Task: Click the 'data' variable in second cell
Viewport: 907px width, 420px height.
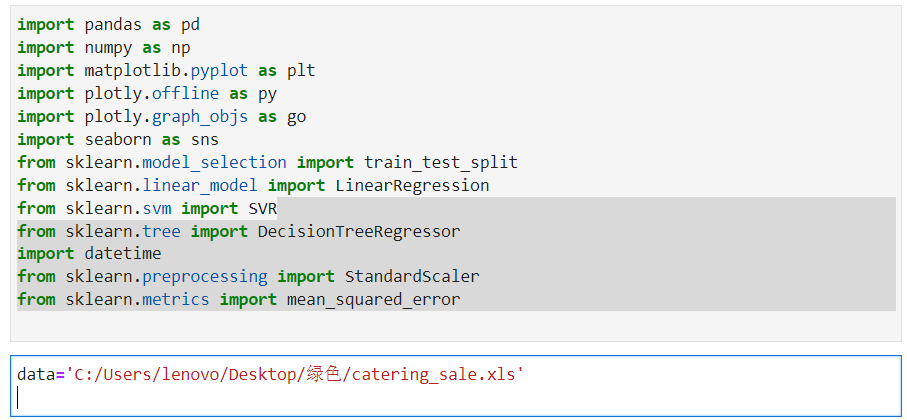Action: click(x=36, y=375)
